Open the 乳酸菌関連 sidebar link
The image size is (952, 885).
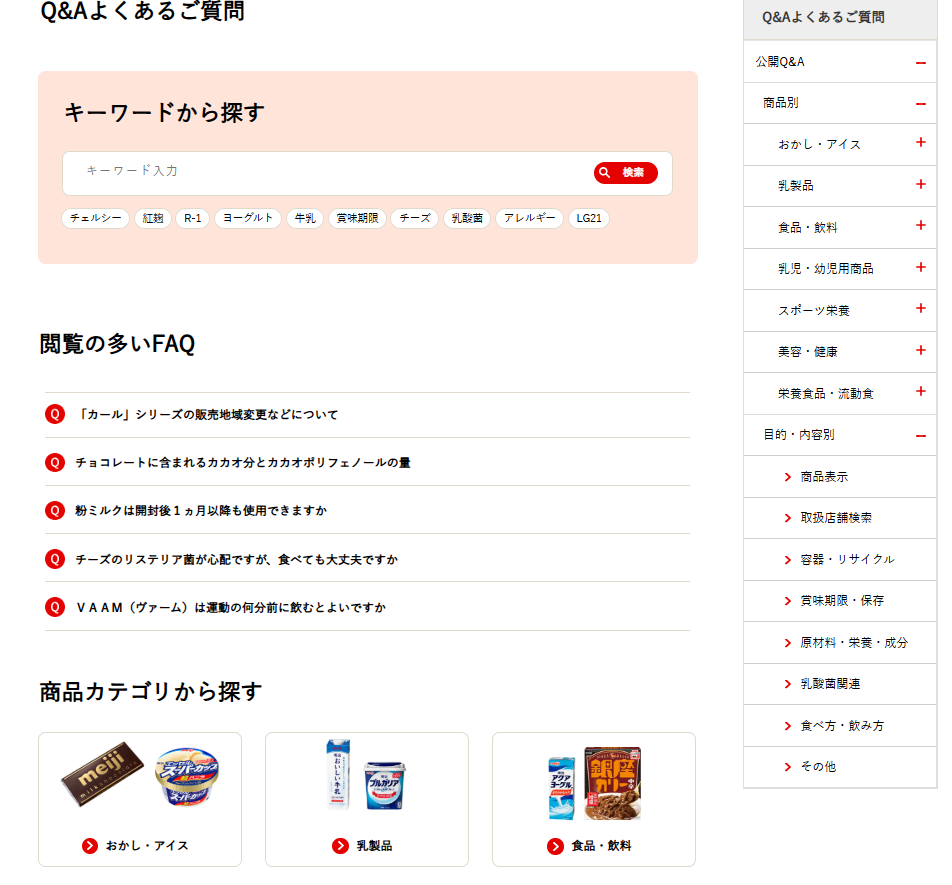[830, 684]
